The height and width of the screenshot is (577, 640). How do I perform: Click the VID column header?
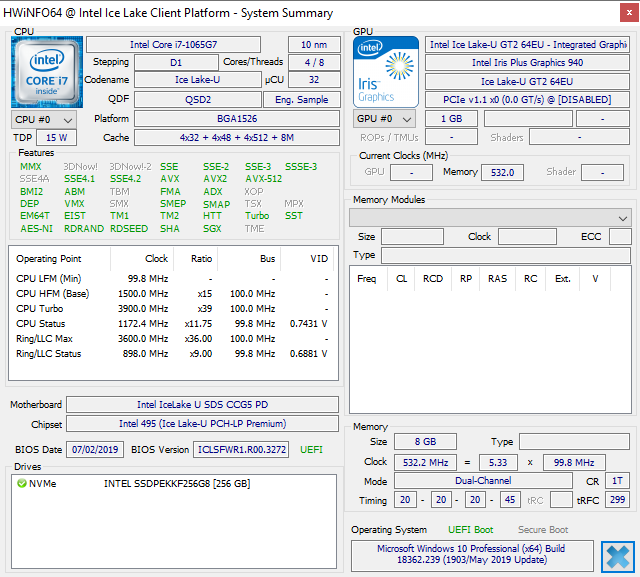click(319, 259)
